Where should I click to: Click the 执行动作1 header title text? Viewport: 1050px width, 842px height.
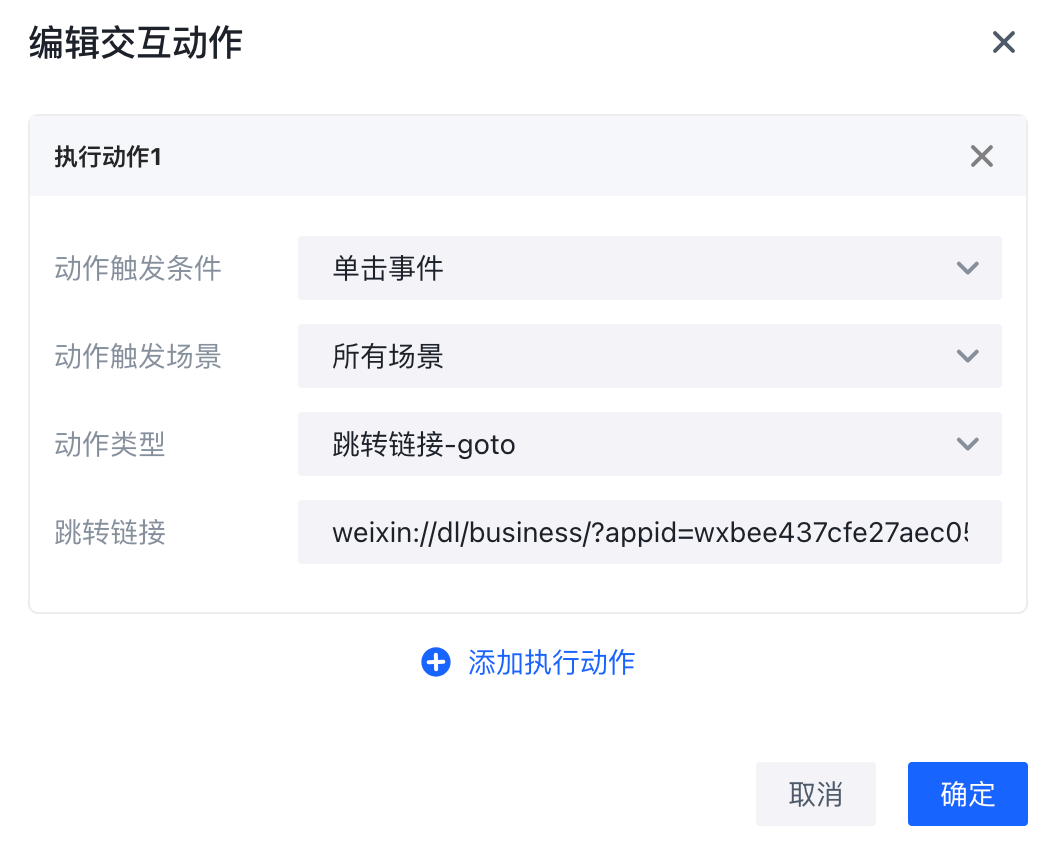[108, 157]
